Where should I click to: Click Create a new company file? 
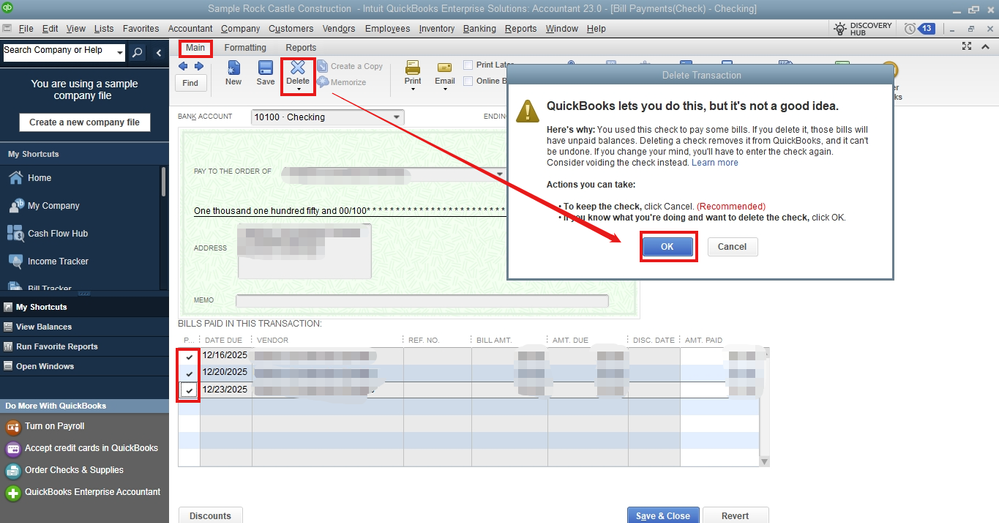click(84, 122)
